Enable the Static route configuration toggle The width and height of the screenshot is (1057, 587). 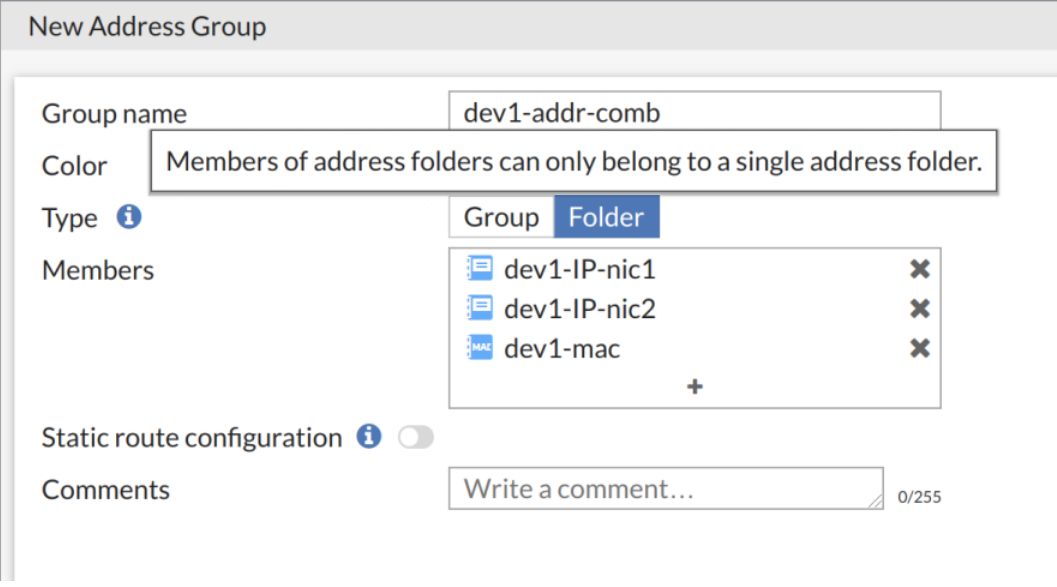click(x=416, y=438)
